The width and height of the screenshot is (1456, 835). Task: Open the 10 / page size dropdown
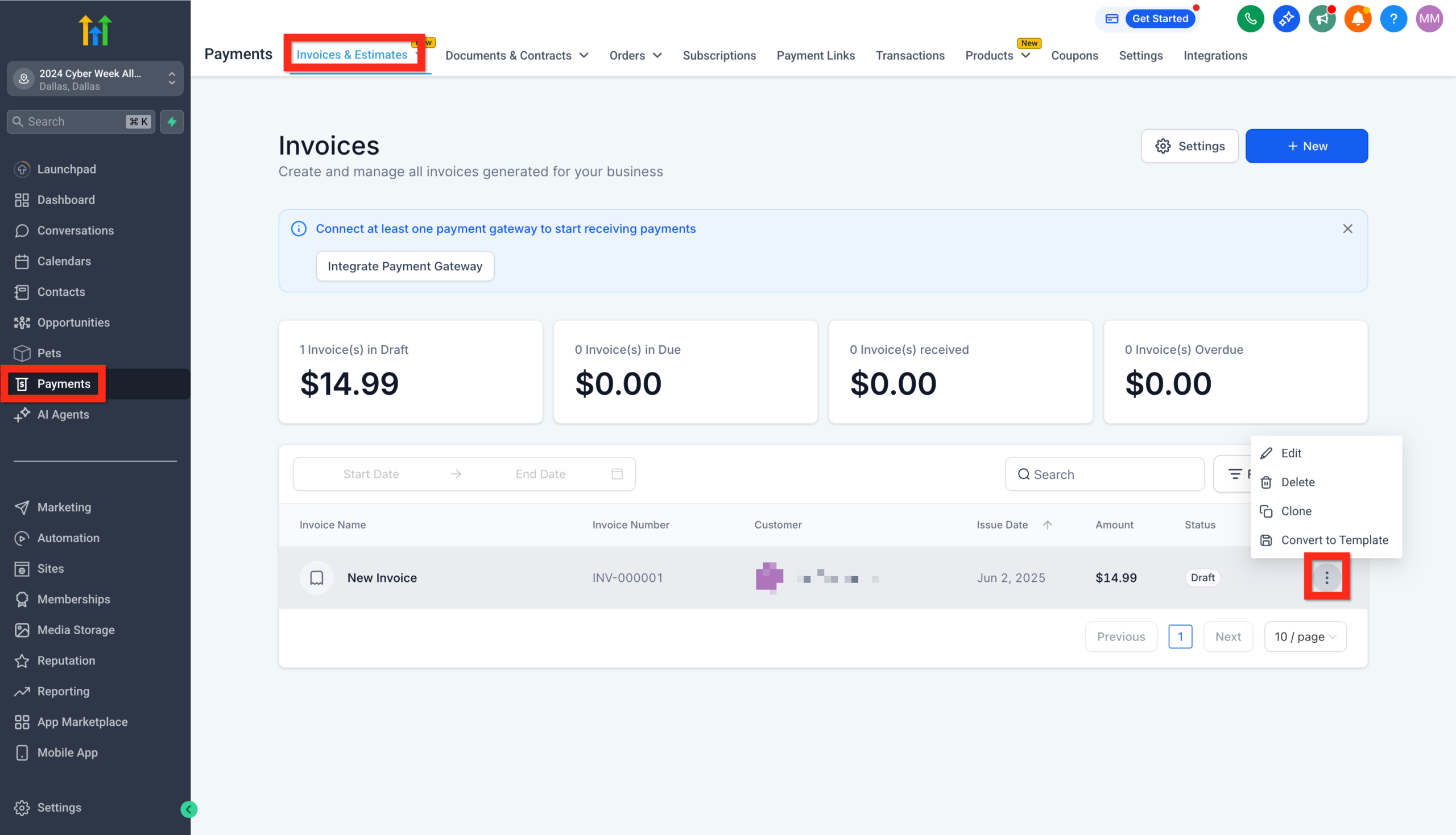click(1305, 636)
